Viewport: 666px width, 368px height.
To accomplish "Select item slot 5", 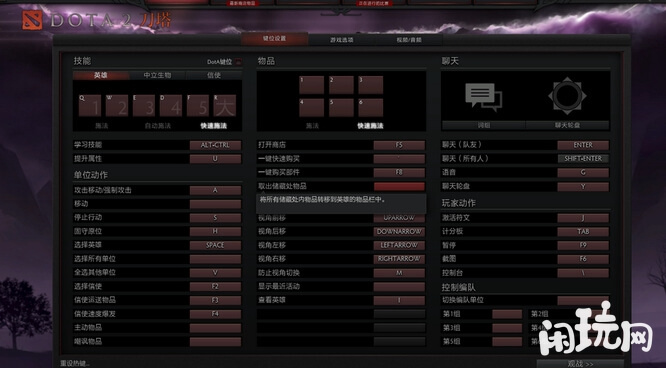I will point(341,108).
